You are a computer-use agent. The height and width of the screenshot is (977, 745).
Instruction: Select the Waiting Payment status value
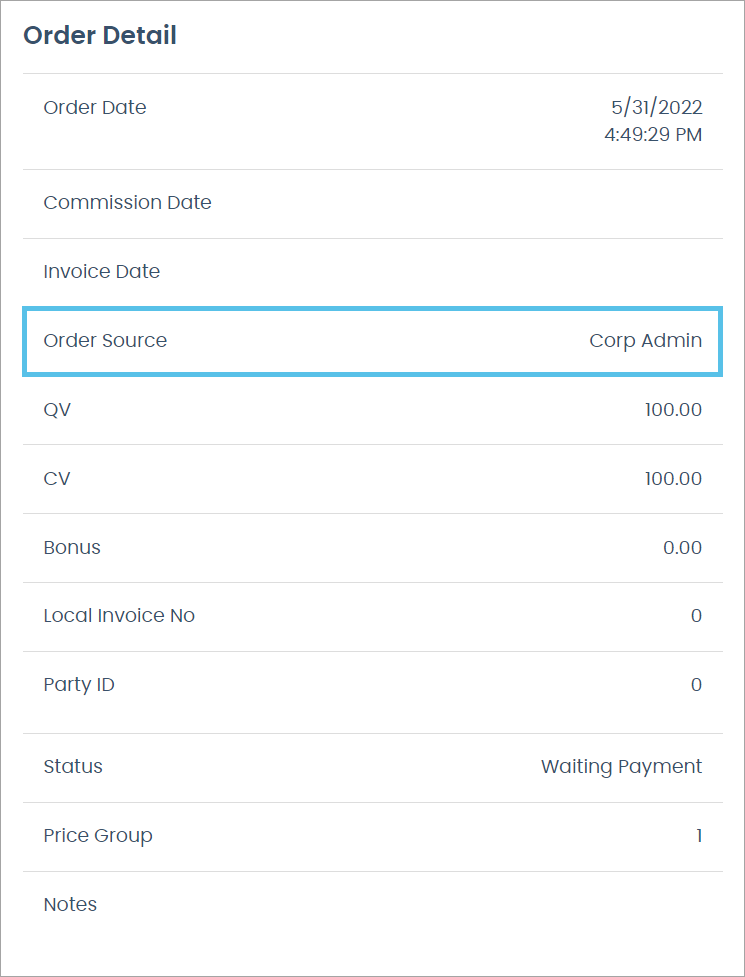[x=621, y=767]
